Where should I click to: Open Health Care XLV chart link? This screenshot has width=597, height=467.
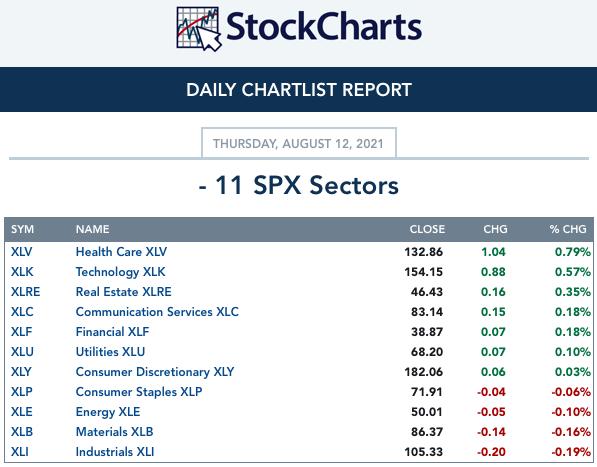coord(121,252)
